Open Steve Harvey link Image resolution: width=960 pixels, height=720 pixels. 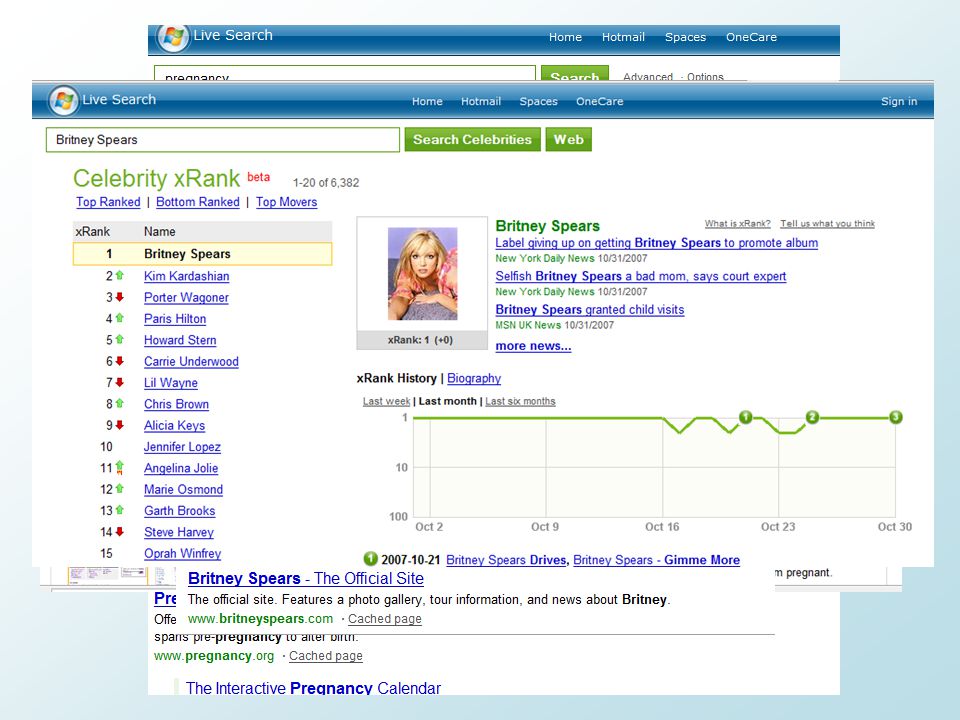click(179, 532)
